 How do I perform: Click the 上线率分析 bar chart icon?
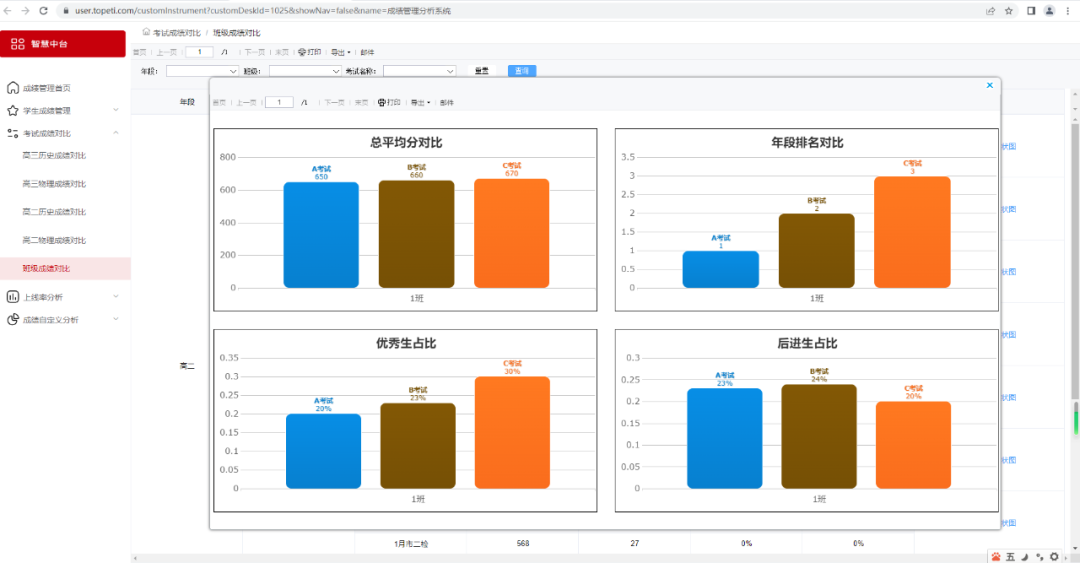click(x=12, y=297)
